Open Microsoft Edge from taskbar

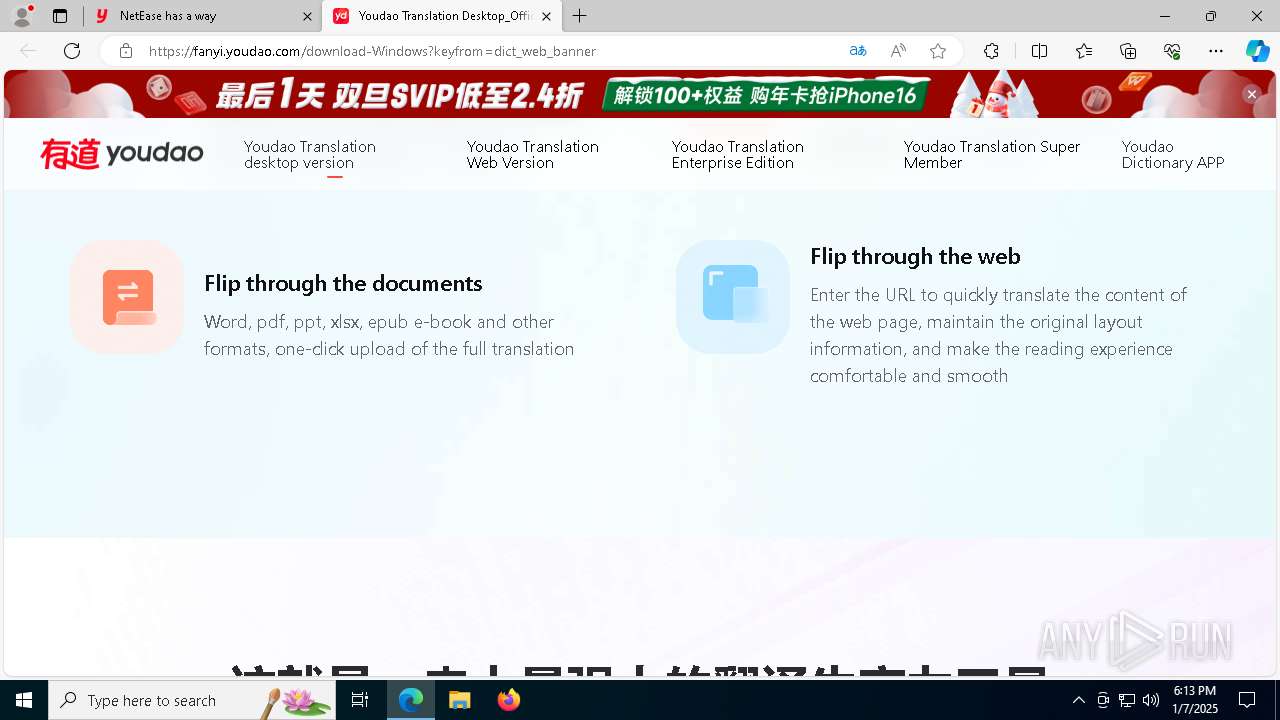click(411, 700)
